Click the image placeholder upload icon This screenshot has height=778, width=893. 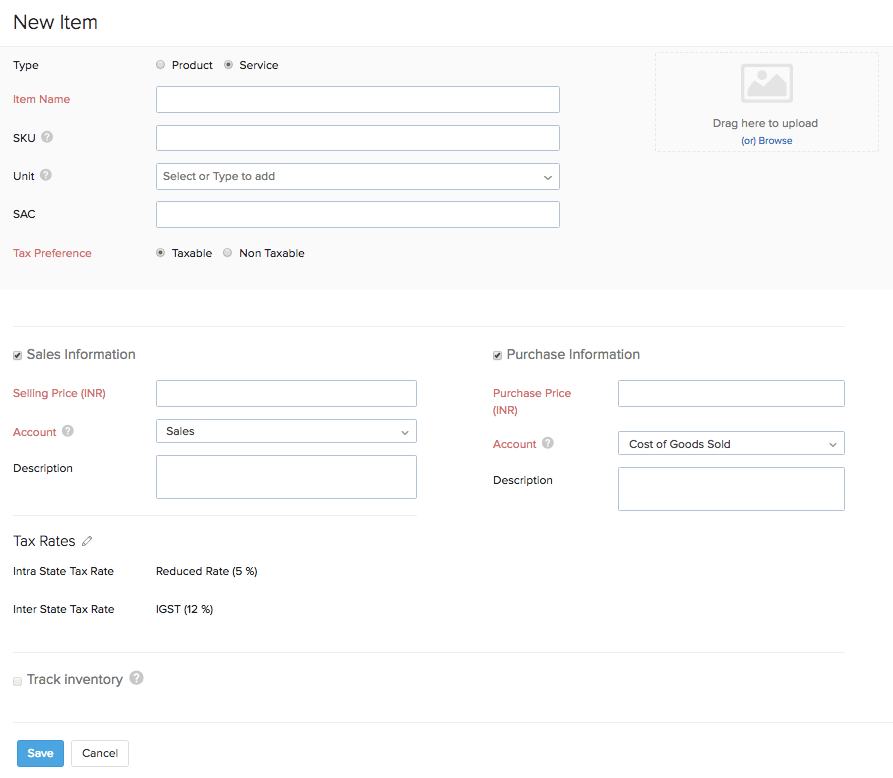pos(766,84)
